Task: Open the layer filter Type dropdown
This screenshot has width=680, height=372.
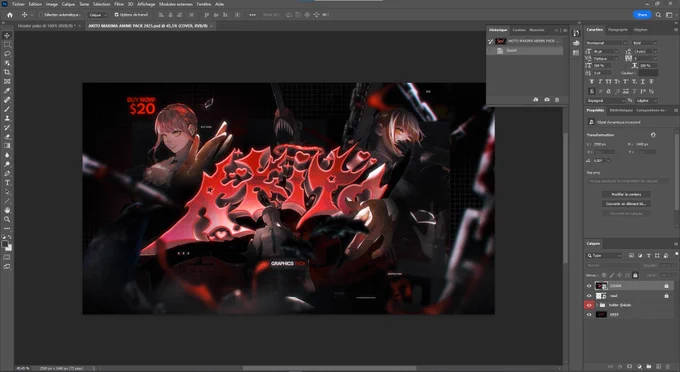Action: click(604, 255)
